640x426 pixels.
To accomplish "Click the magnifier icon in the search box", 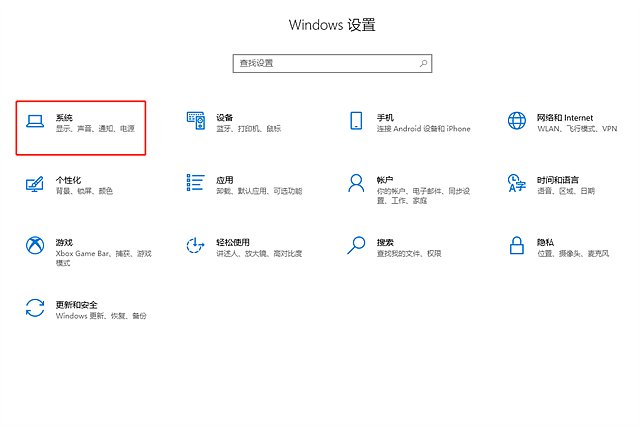I will click(423, 63).
